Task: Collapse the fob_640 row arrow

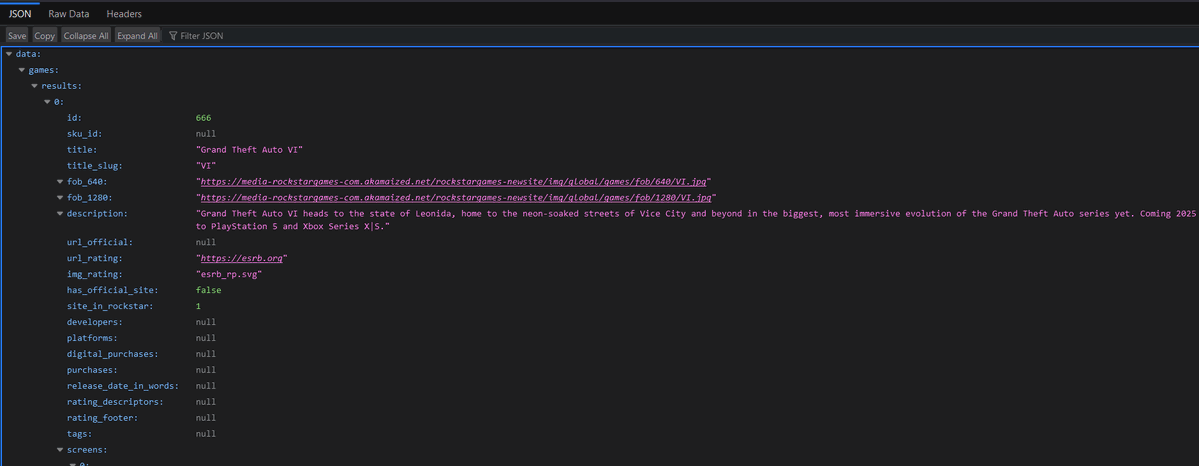Action: (61, 182)
